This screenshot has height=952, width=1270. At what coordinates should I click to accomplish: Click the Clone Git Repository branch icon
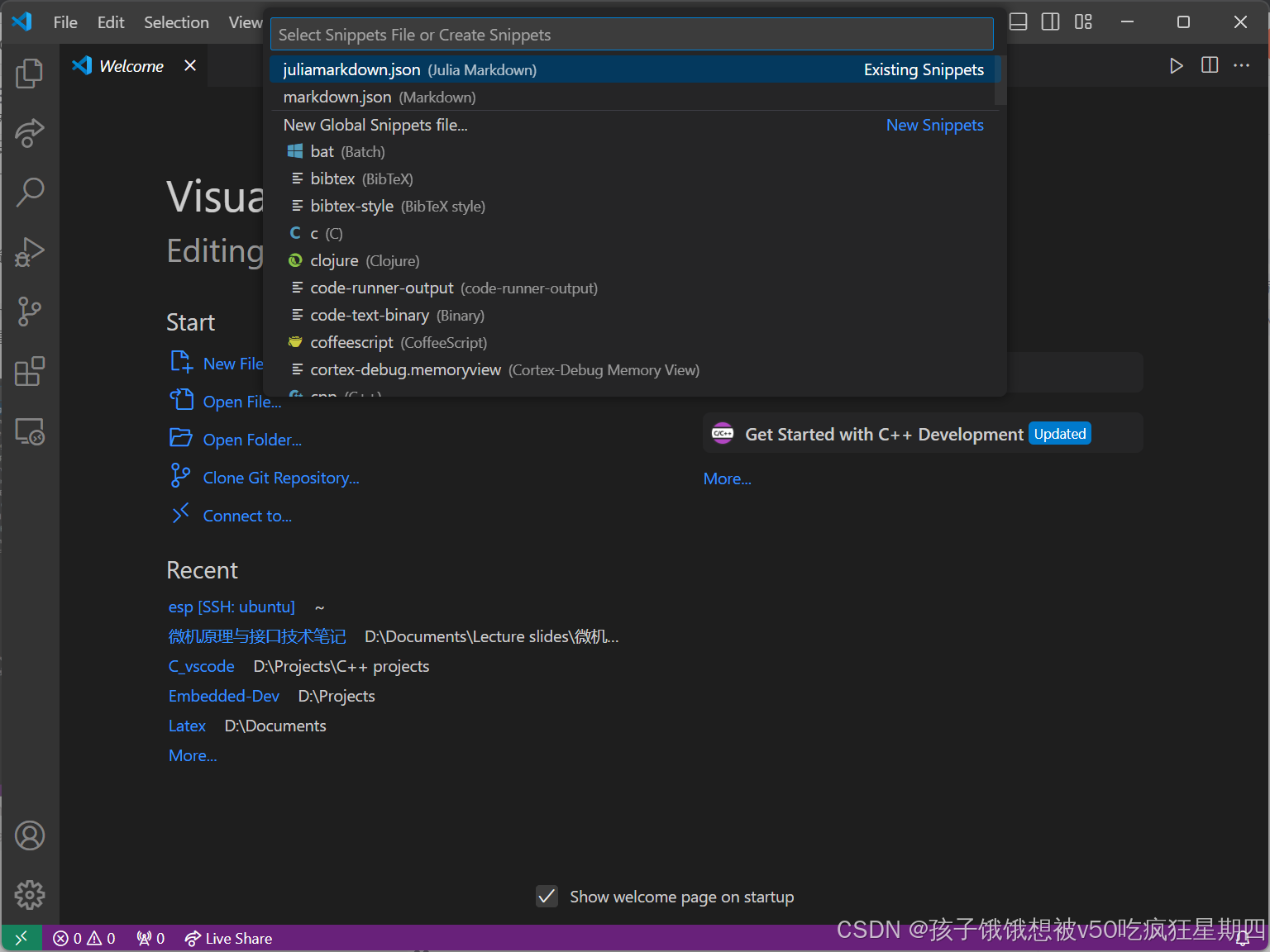(181, 476)
